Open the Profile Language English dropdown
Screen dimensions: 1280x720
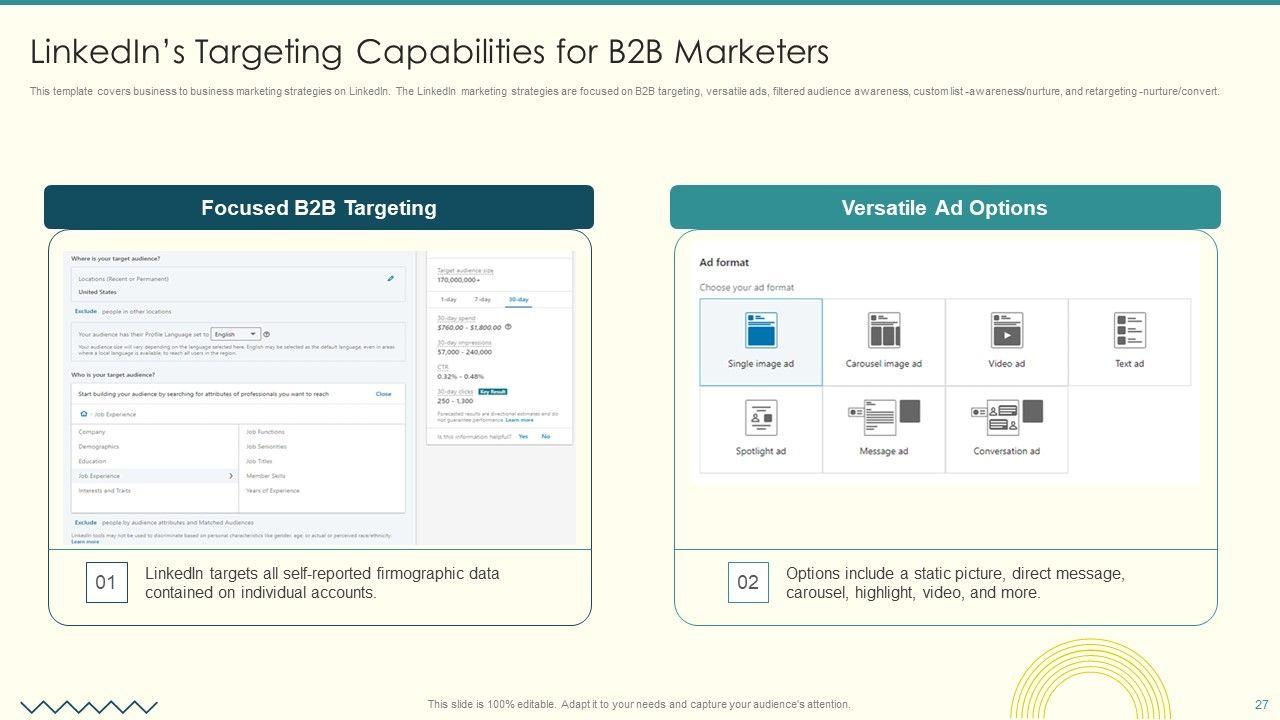point(237,334)
